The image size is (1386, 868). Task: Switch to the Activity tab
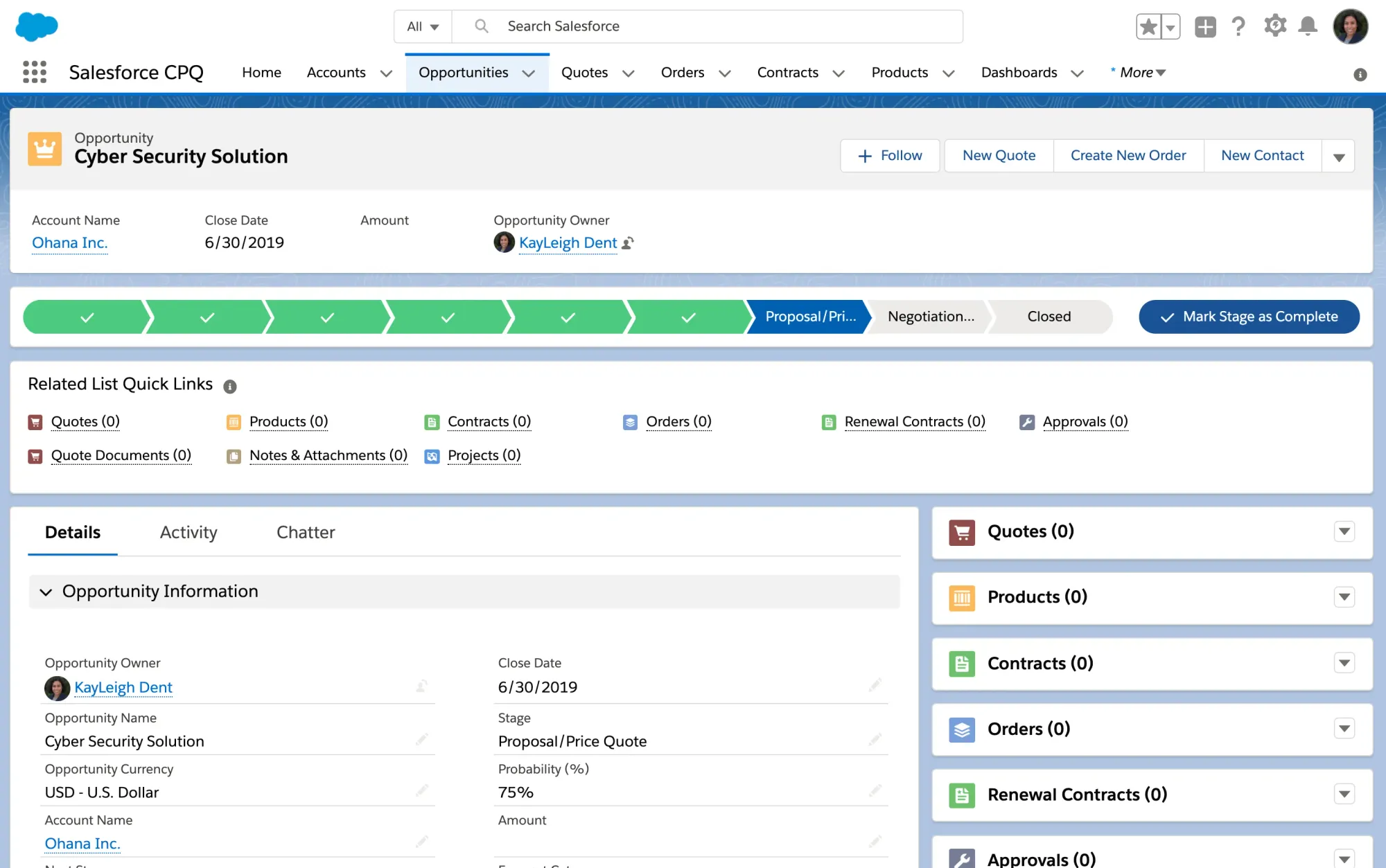pos(188,532)
